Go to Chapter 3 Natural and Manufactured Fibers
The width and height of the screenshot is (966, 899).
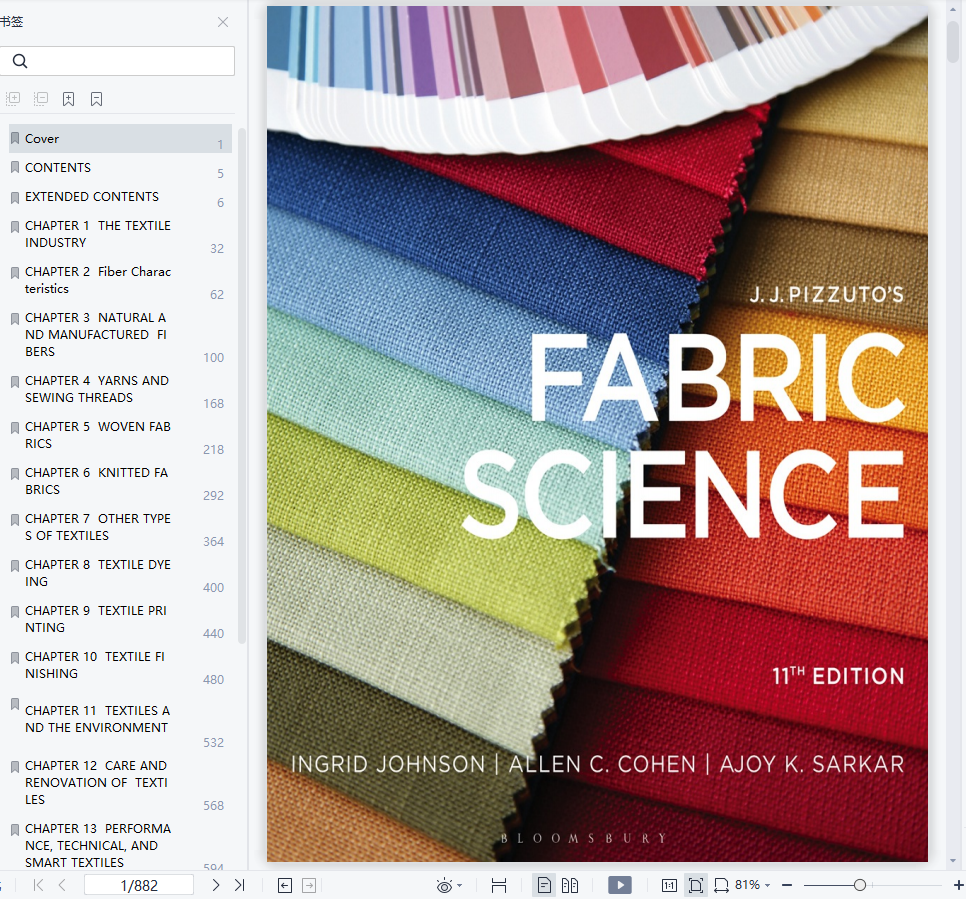[x=120, y=335]
